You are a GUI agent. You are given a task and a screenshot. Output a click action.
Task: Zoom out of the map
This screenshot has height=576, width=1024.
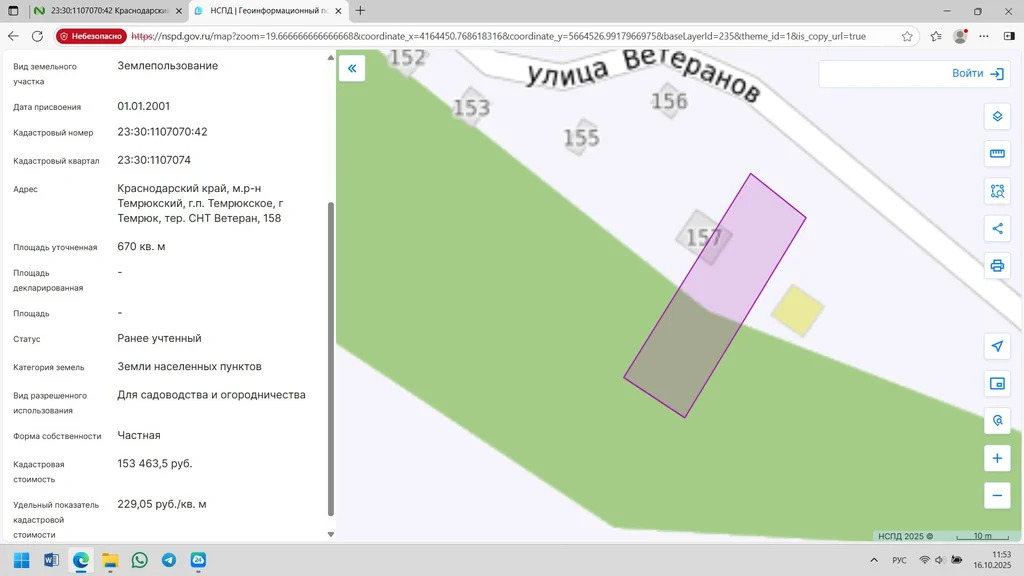click(x=996, y=495)
